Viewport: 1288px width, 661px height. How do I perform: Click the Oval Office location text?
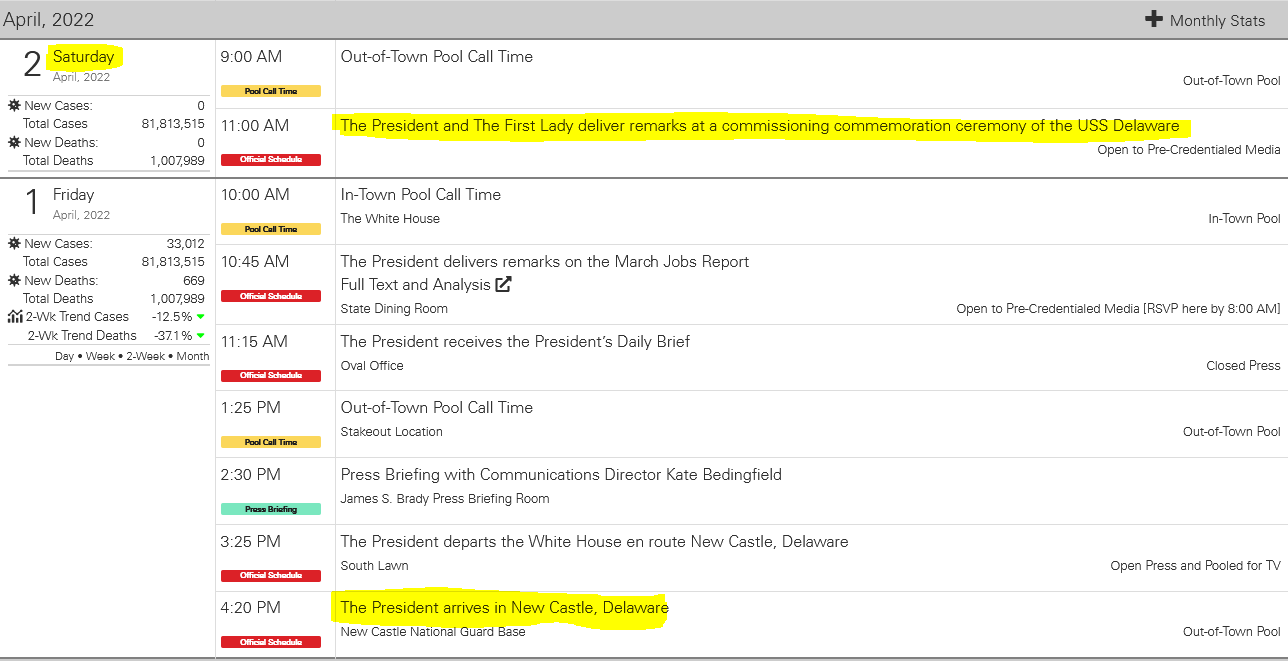(372, 366)
